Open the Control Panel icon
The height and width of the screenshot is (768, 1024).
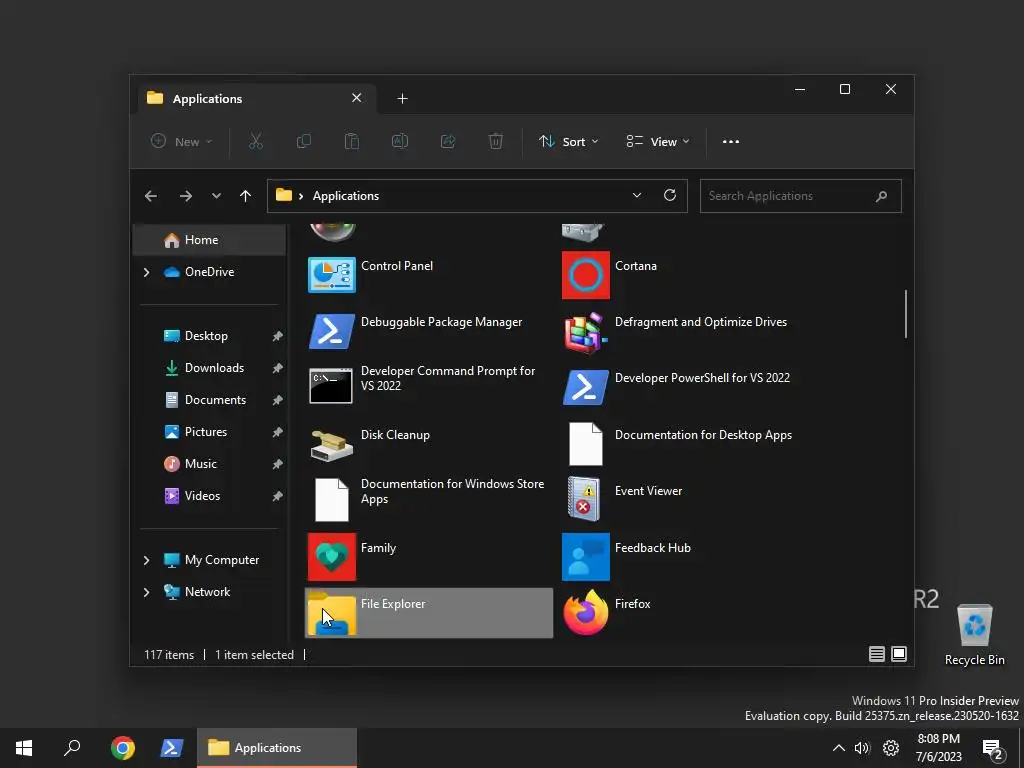tap(332, 275)
